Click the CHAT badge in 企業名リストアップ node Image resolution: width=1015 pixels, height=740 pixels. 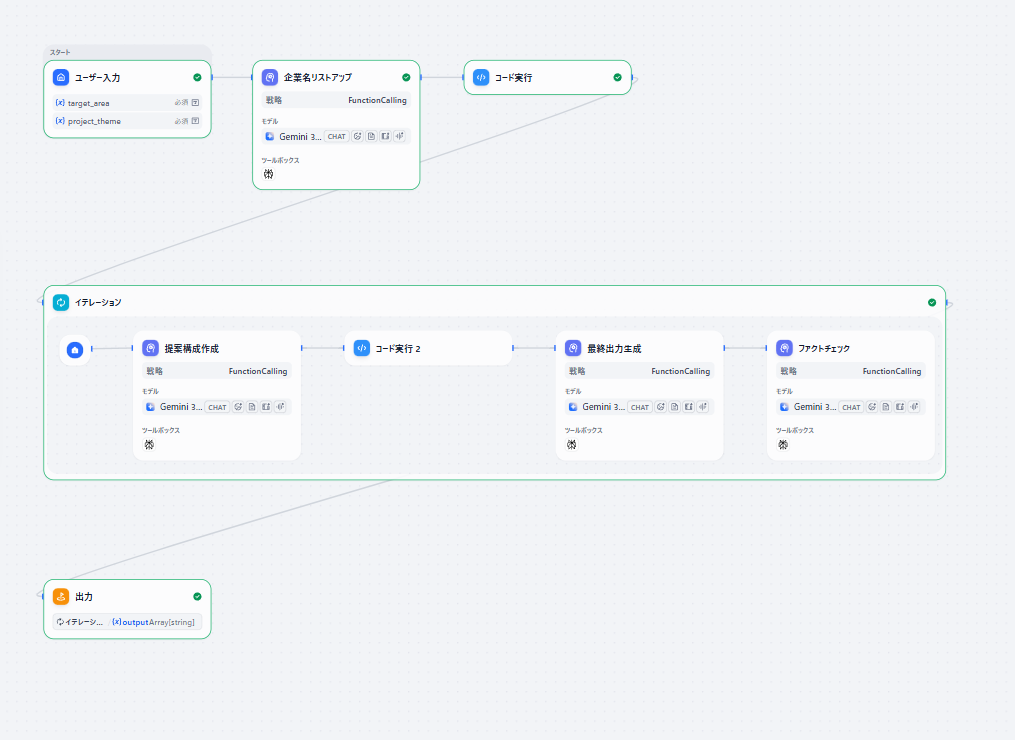click(x=337, y=137)
